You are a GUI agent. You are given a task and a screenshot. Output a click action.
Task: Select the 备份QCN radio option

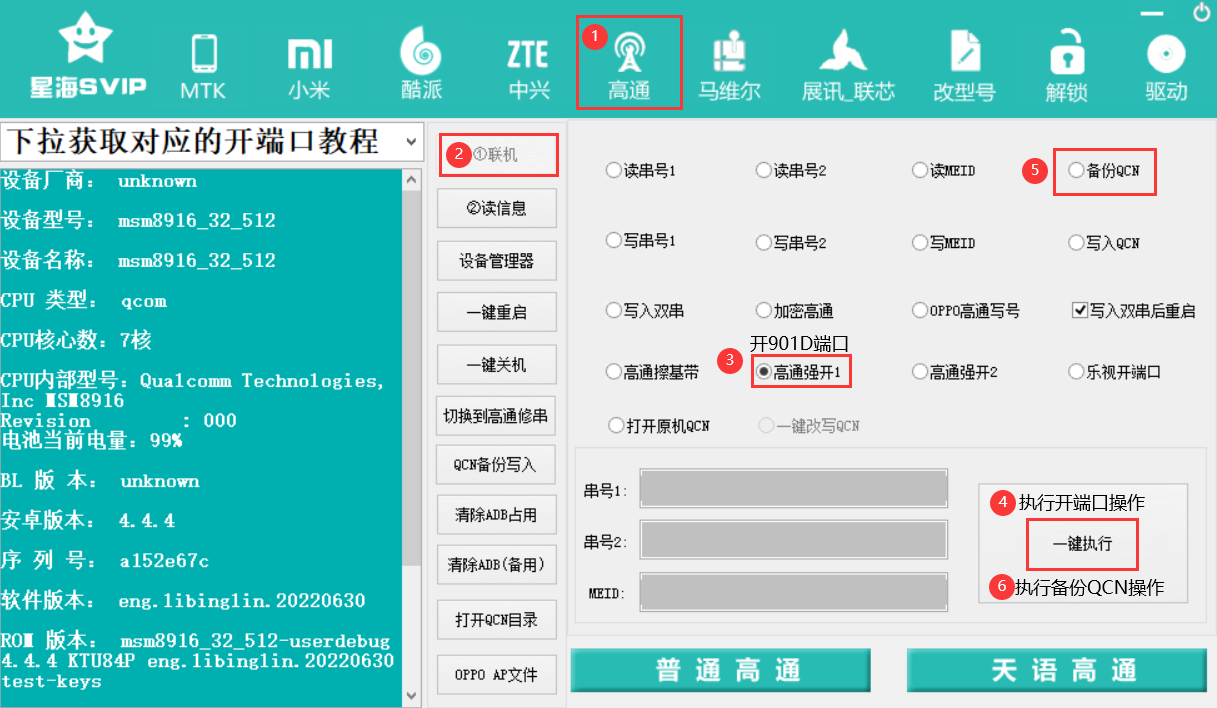click(x=1104, y=171)
